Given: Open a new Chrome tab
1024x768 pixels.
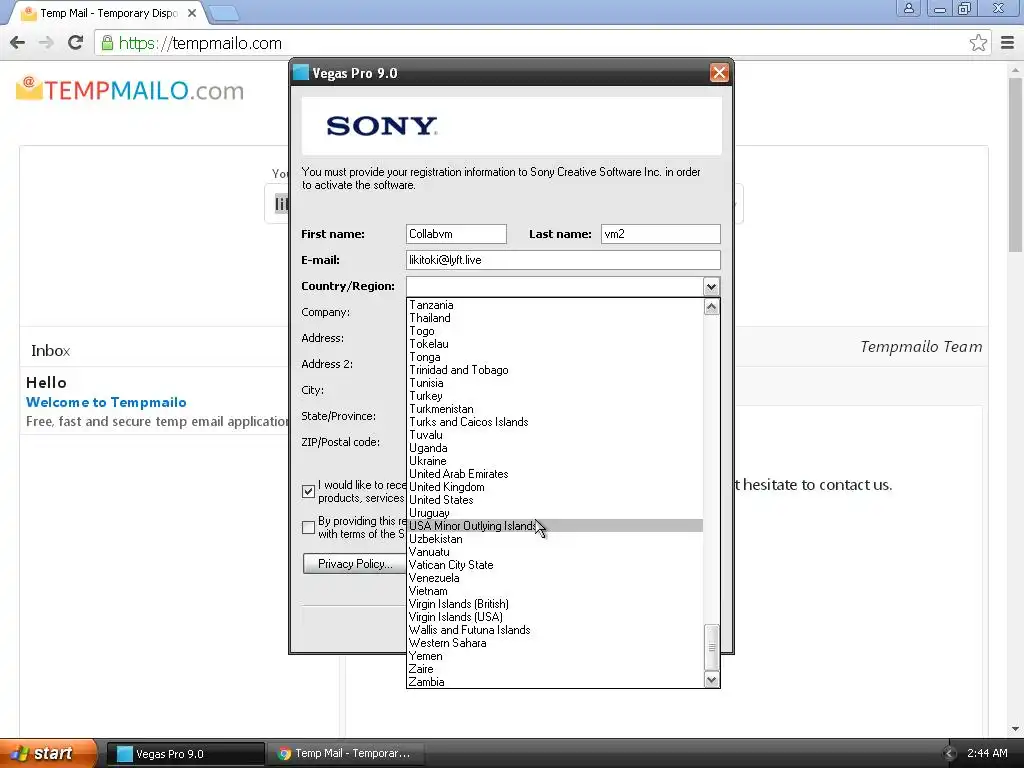Looking at the screenshot, I should coord(224,12).
